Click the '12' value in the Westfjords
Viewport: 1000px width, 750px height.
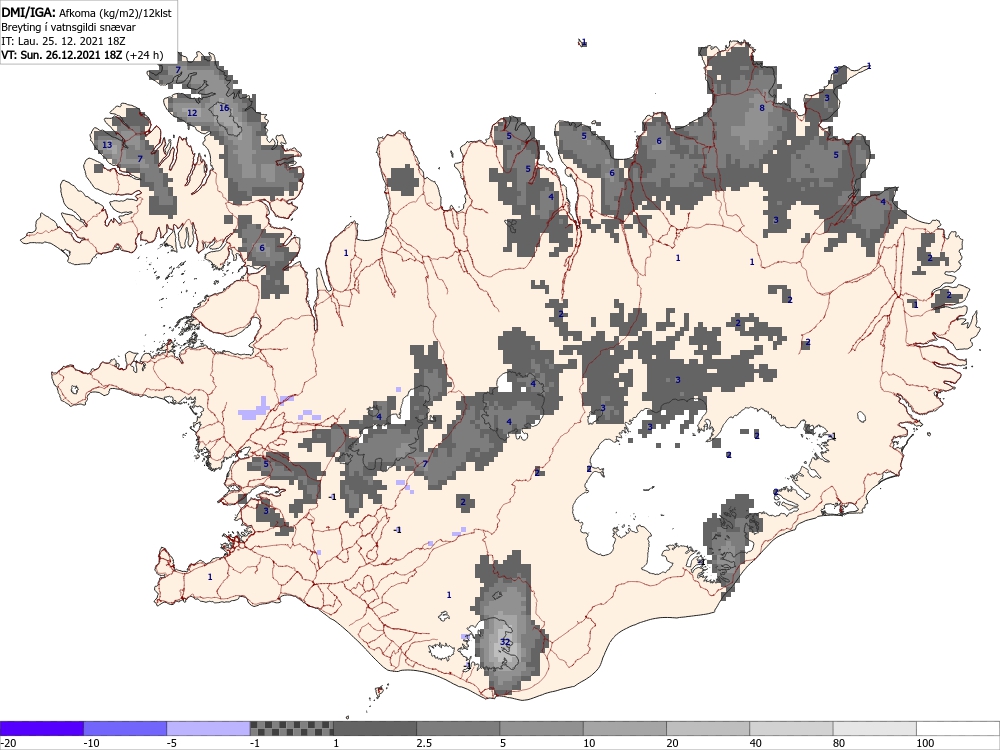click(x=192, y=113)
